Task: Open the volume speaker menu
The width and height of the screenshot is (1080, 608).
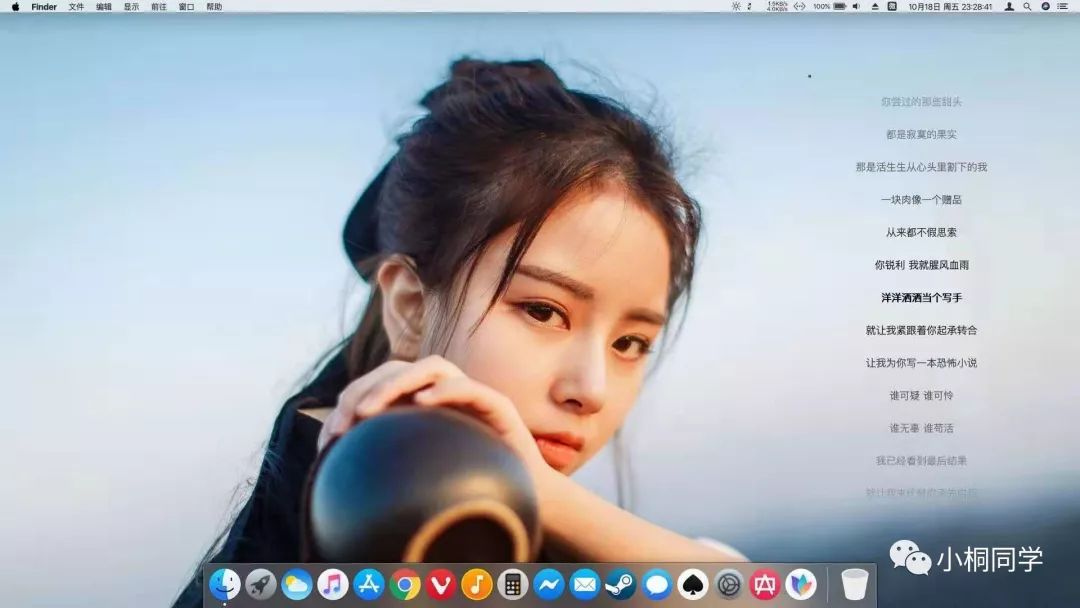Action: 856,6
